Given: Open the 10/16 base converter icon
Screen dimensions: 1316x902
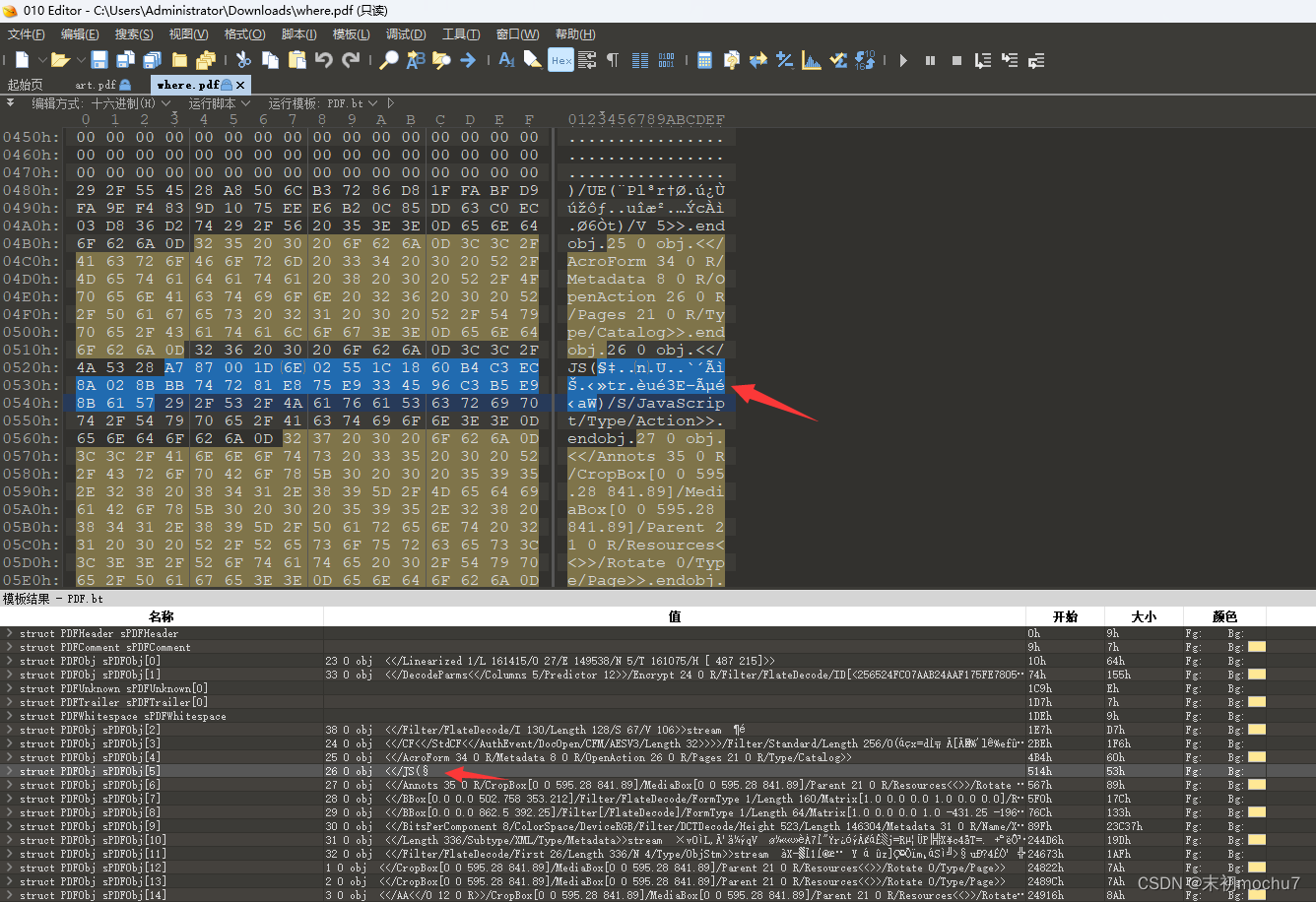Looking at the screenshot, I should (866, 60).
